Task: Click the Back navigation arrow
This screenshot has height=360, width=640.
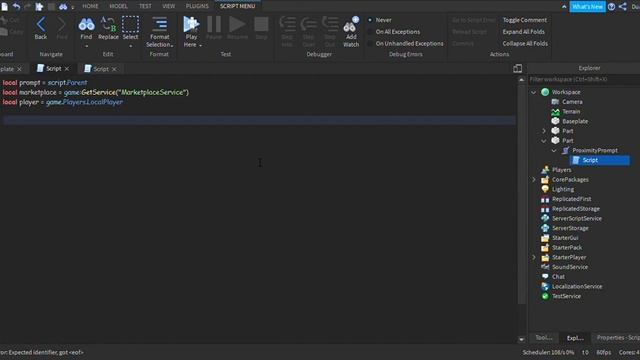Action: point(40,24)
